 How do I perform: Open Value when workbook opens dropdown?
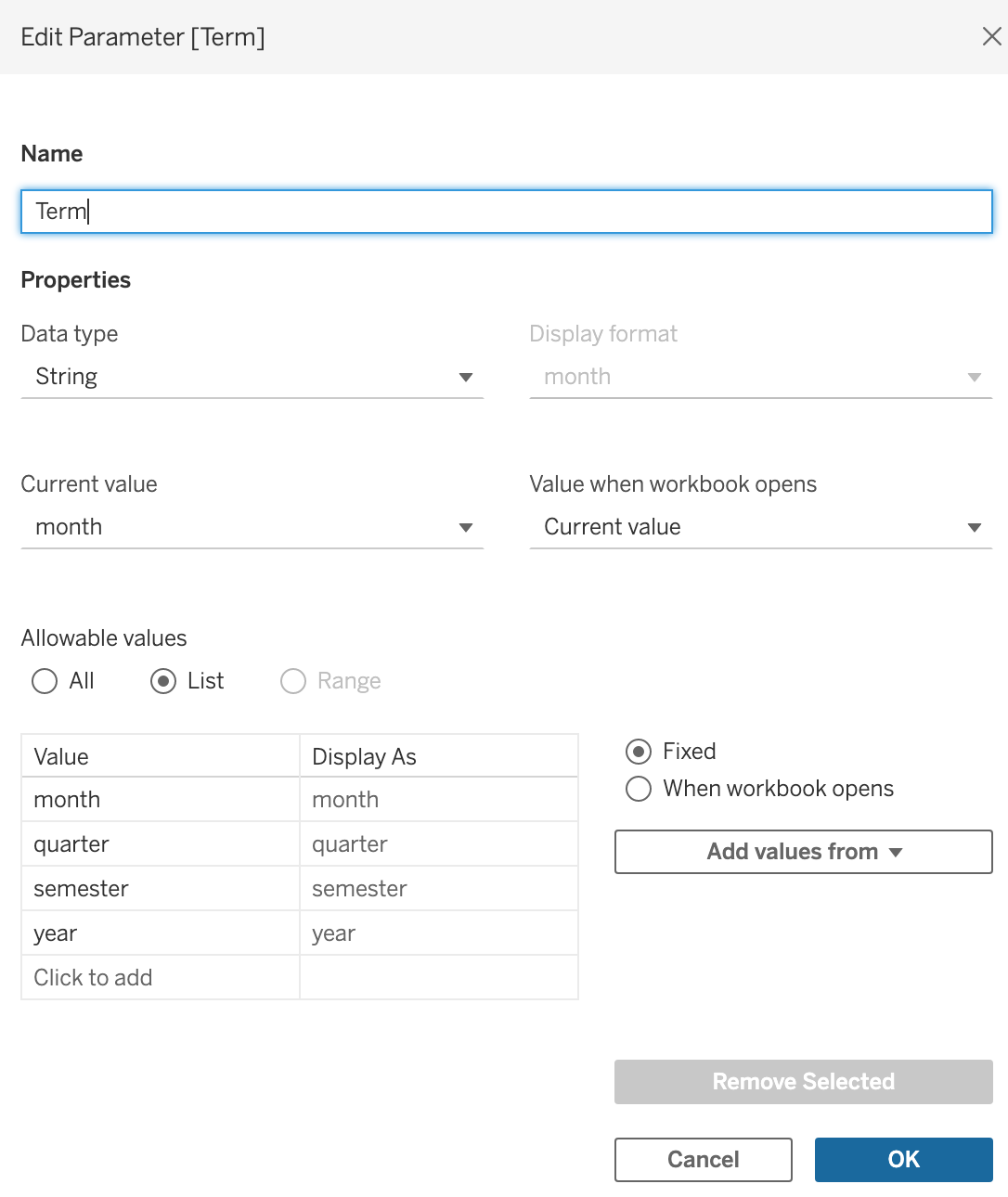tap(760, 527)
